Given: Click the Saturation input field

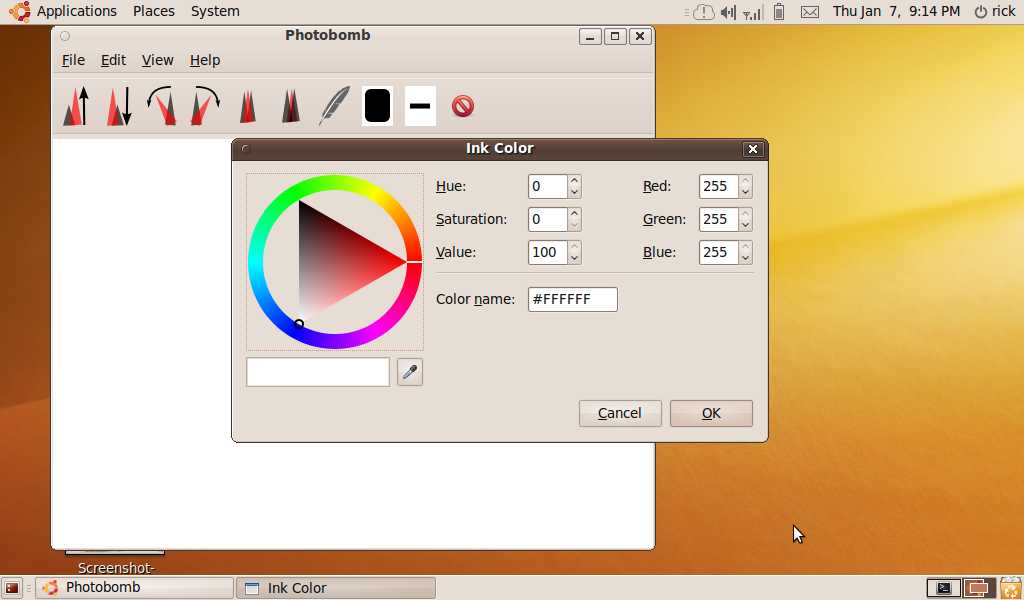Looking at the screenshot, I should tap(547, 219).
